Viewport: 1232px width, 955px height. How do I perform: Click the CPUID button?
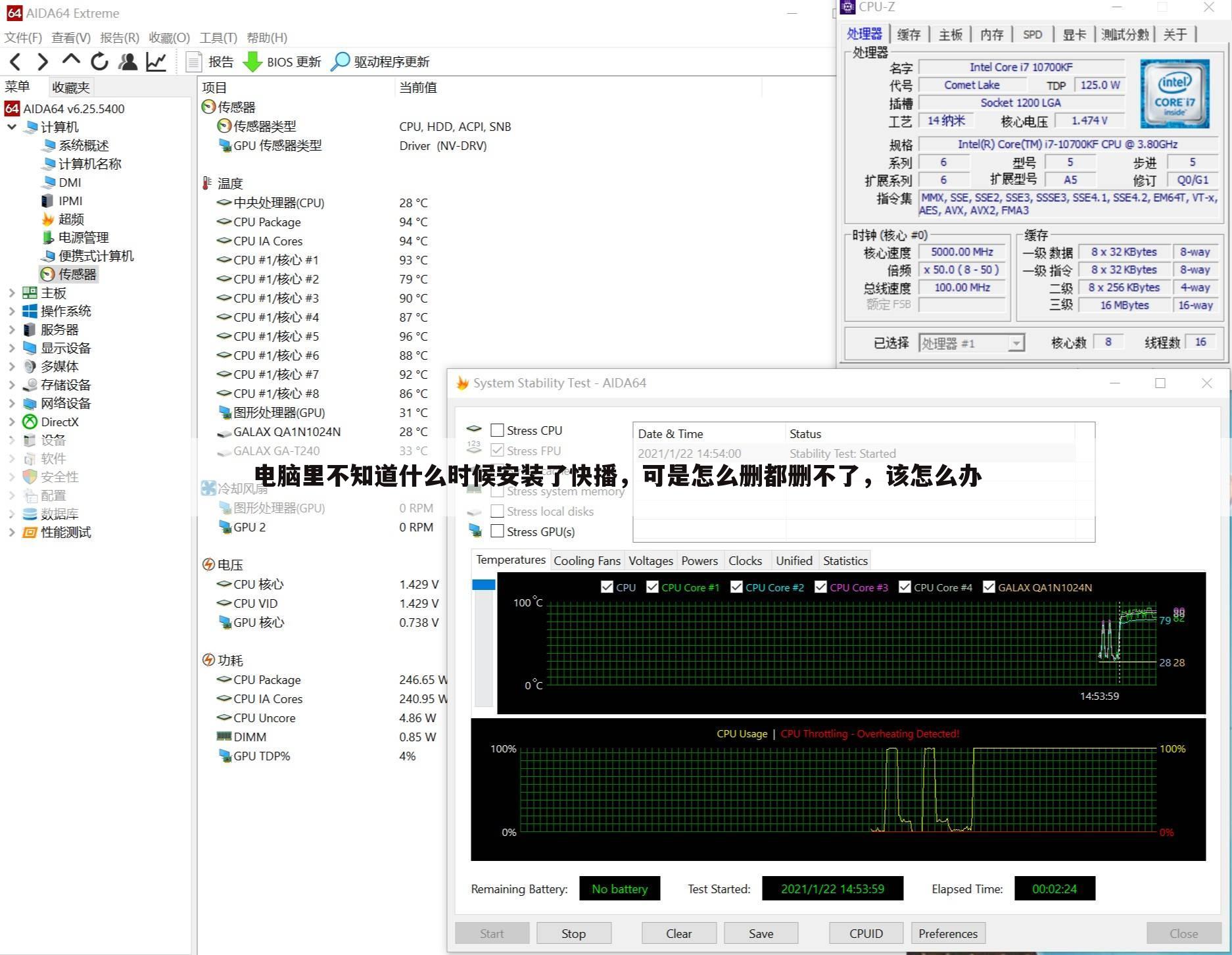click(x=866, y=933)
